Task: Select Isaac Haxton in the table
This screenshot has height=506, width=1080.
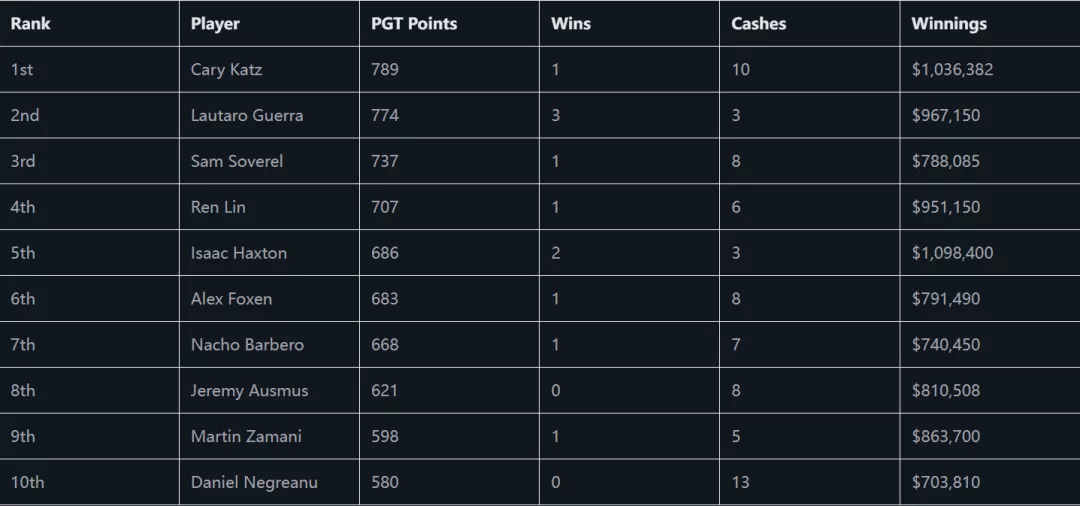Action: point(239,253)
